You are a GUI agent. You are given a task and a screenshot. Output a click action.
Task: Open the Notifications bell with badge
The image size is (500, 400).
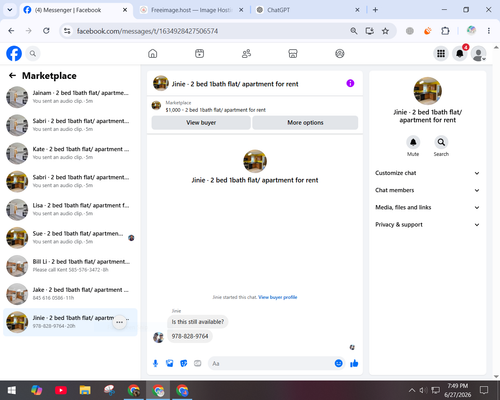coord(460,53)
